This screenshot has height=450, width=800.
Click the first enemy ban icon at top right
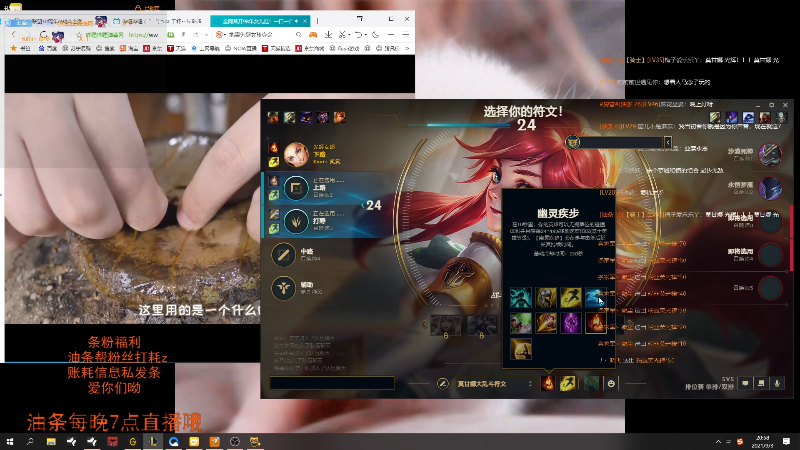click(715, 118)
